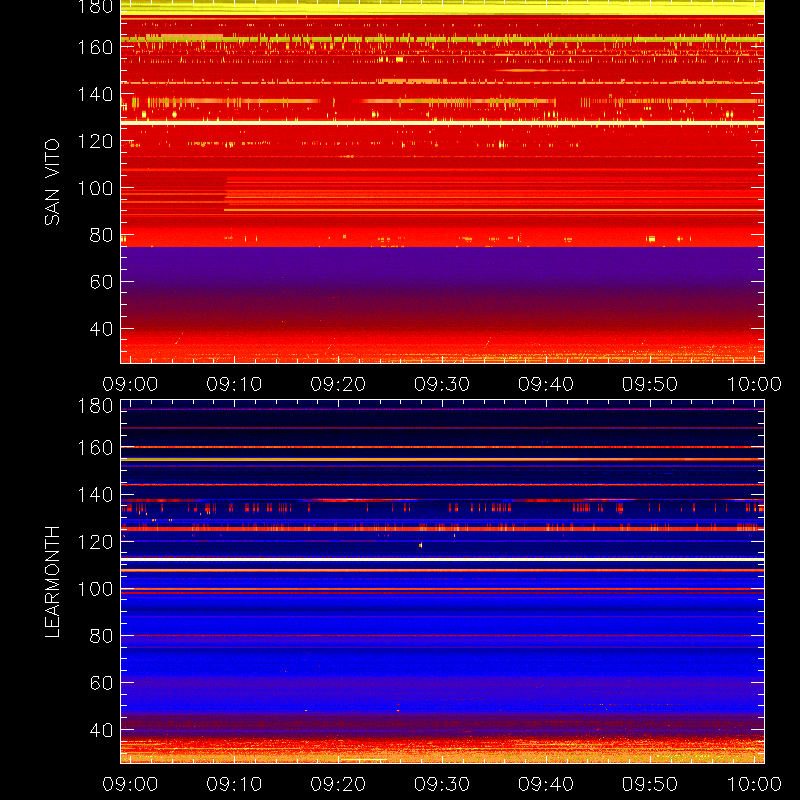This screenshot has height=800, width=800.
Task: Click the SAN VITO axis label
Action: click(52, 182)
